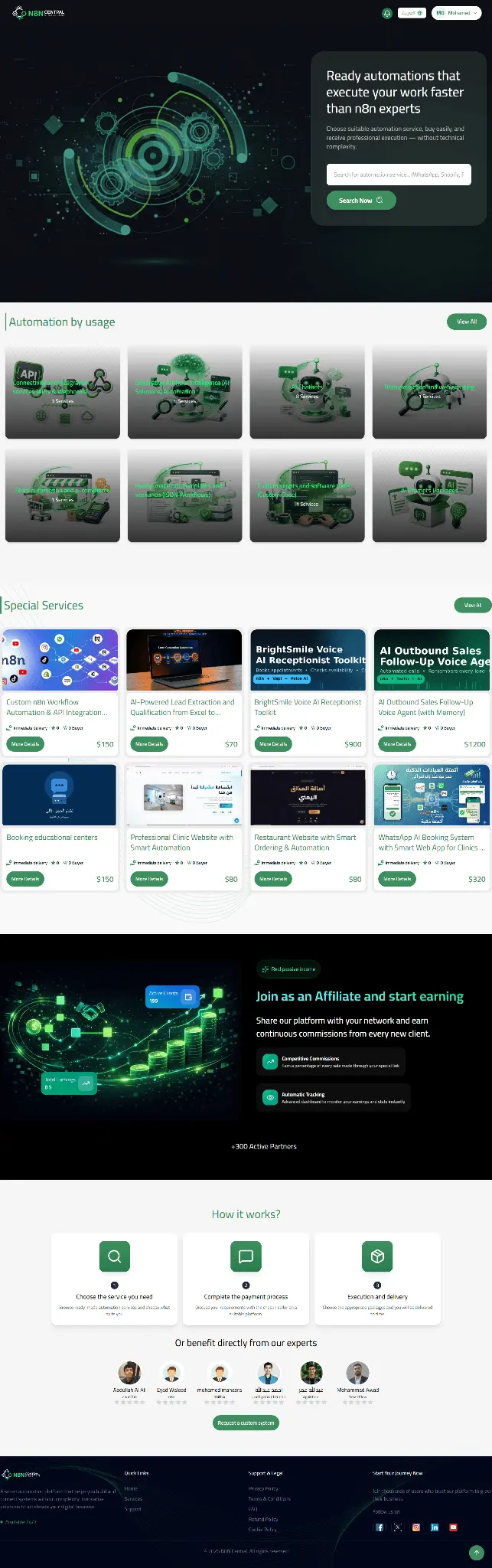
Task: Click More Details on Booking educational centers card
Action: click(x=25, y=879)
